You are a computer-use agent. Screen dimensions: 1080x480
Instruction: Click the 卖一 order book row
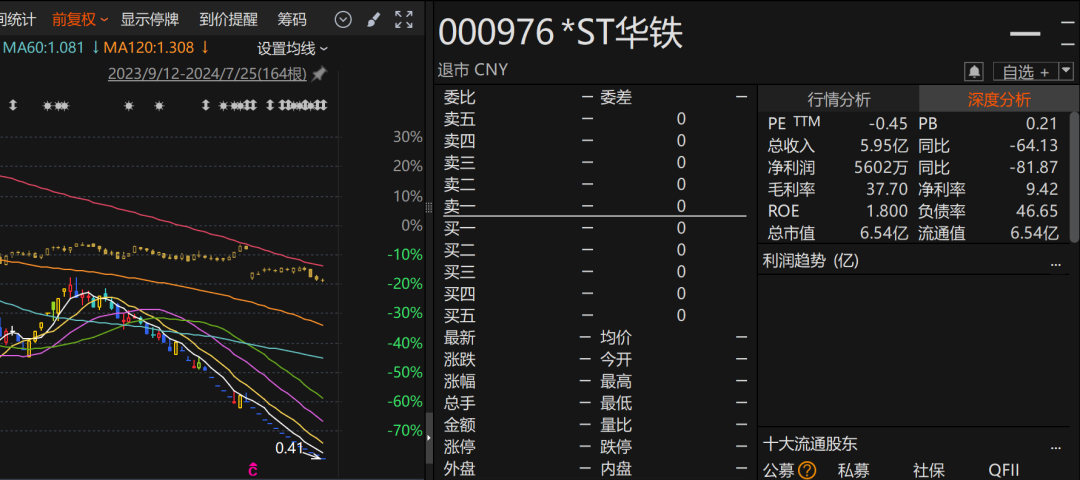coord(595,206)
